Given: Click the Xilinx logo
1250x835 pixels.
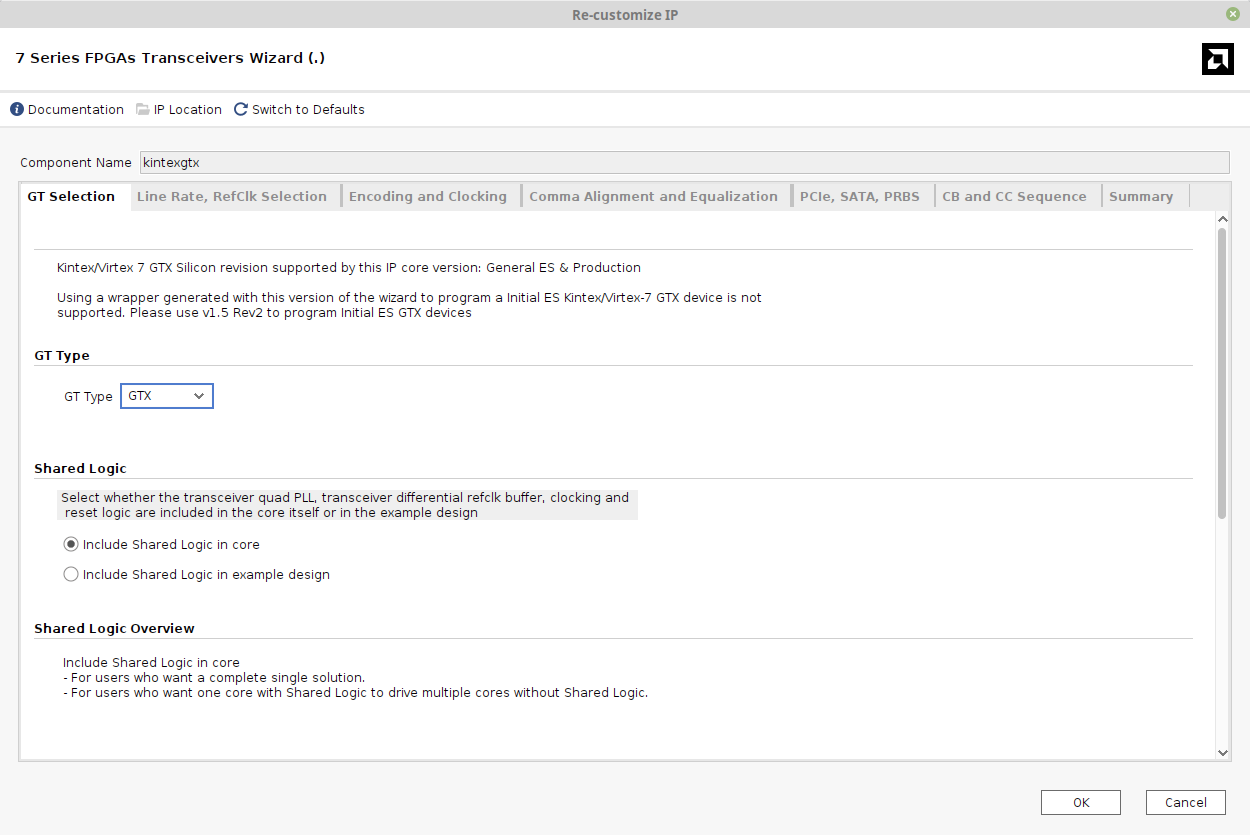Looking at the screenshot, I should coord(1217,59).
